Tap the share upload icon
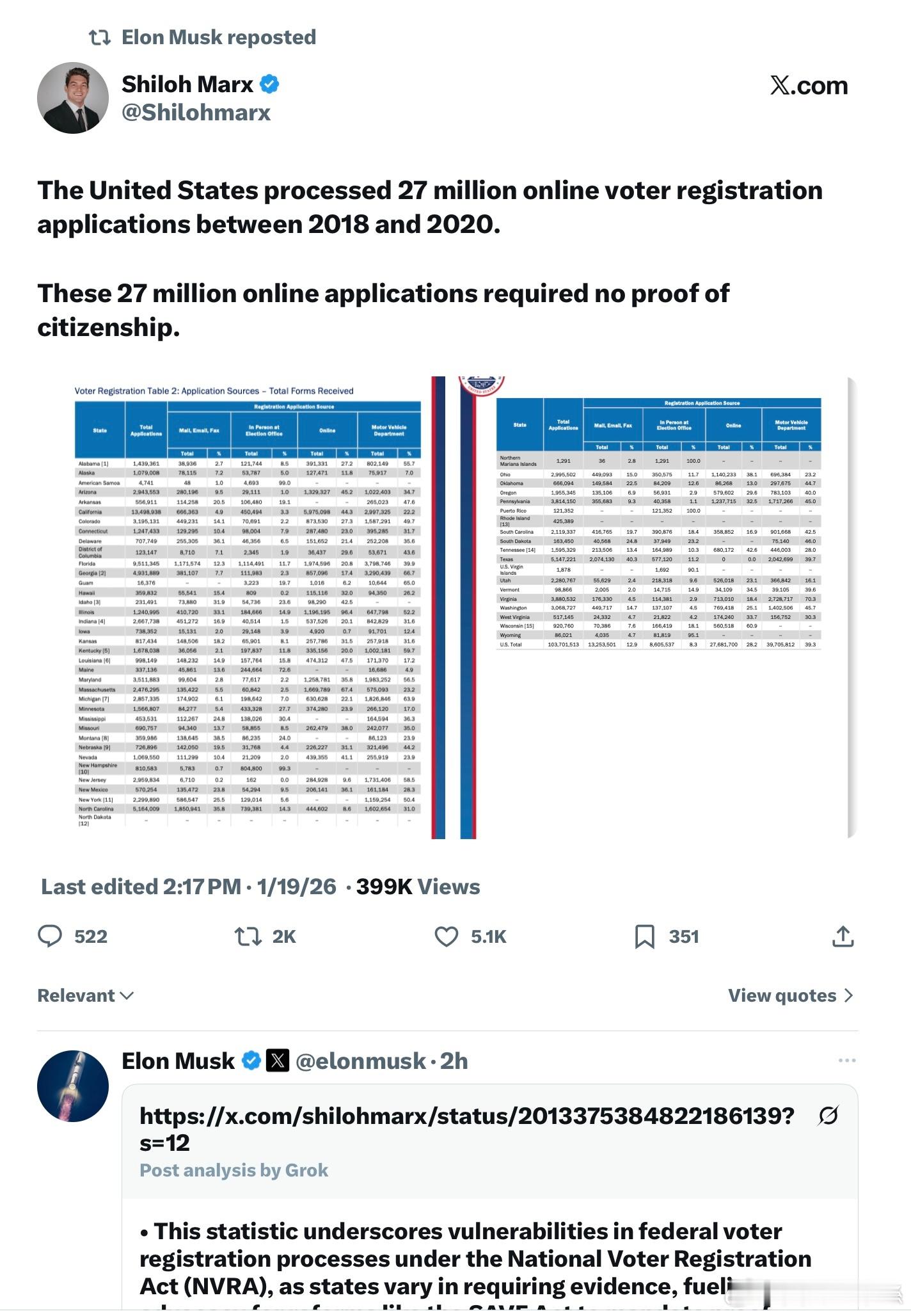The height and width of the screenshot is (1316, 911). (843, 936)
